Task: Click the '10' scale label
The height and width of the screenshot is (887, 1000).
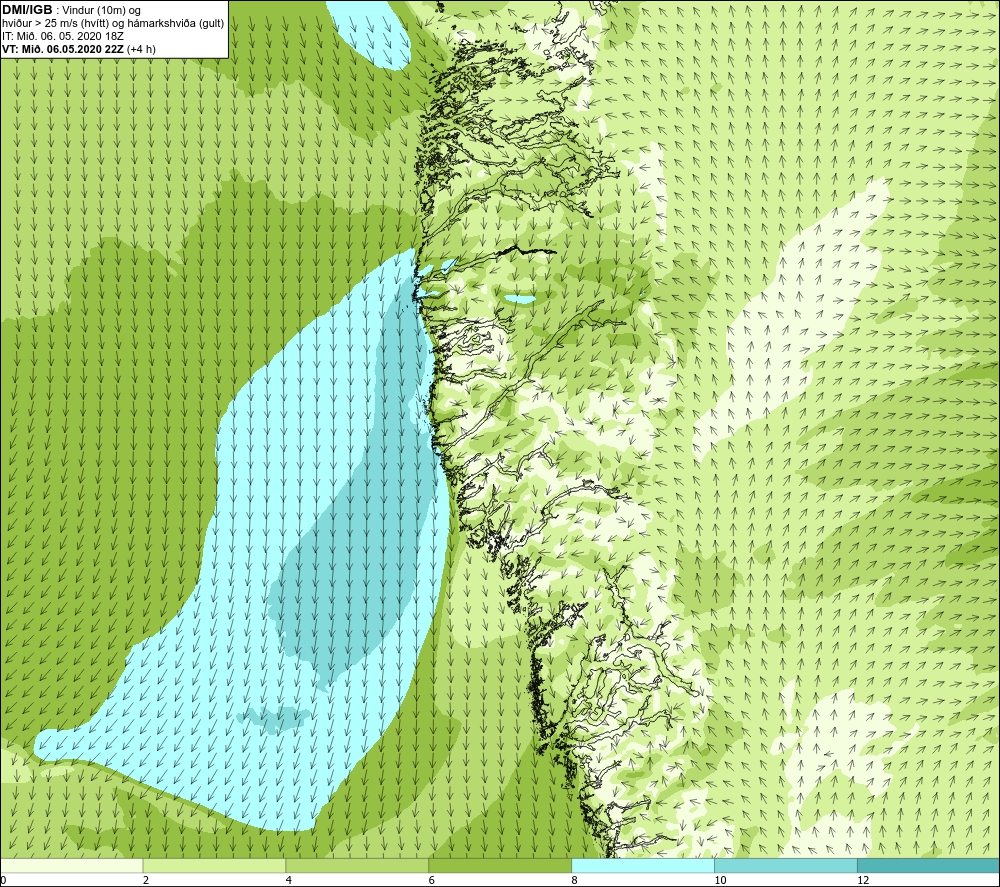Action: click(x=720, y=880)
